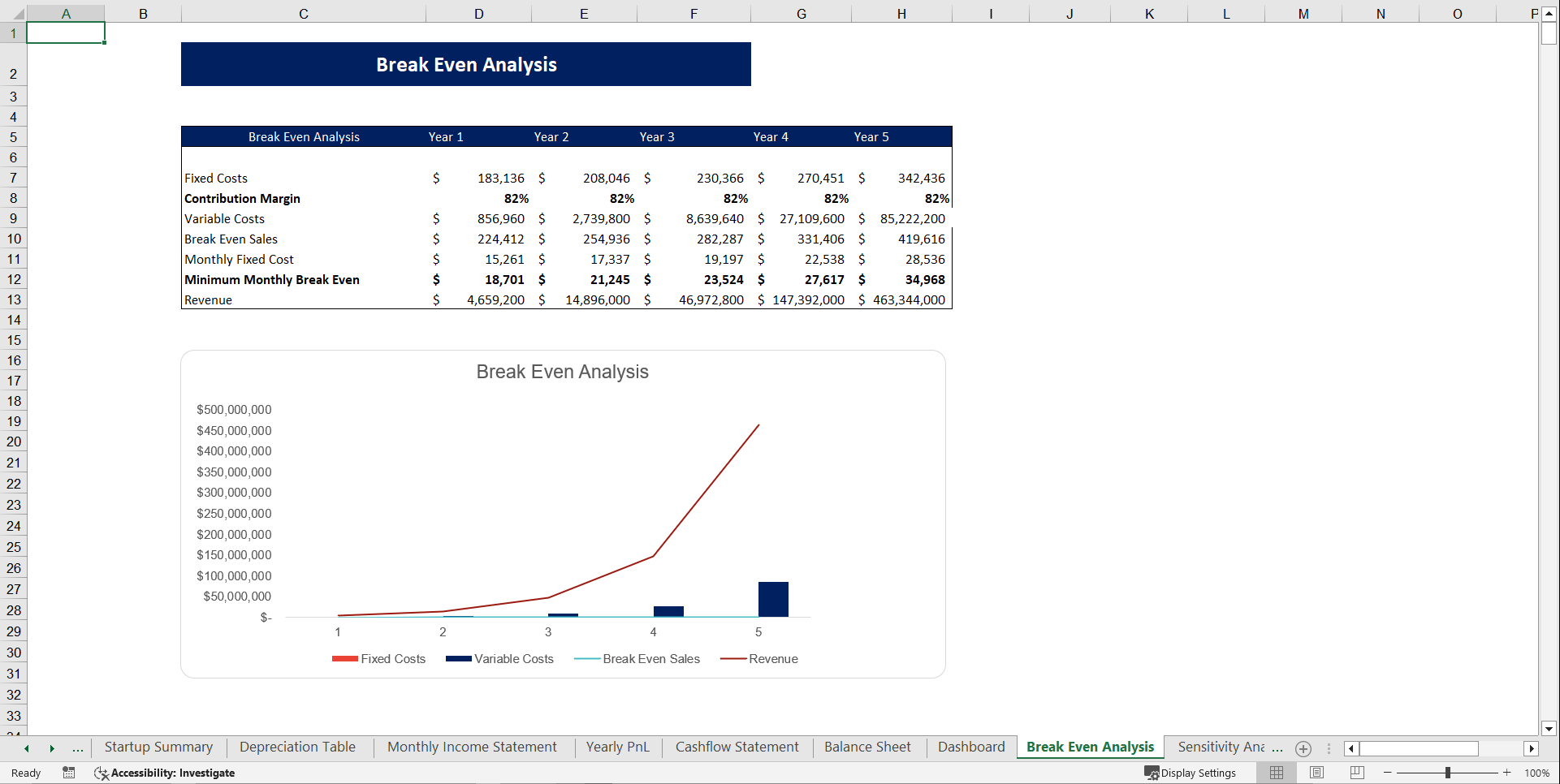This screenshot has height=784, width=1560.
Task: Click Year 4 variable costs 27,109,600
Action: [x=802, y=218]
